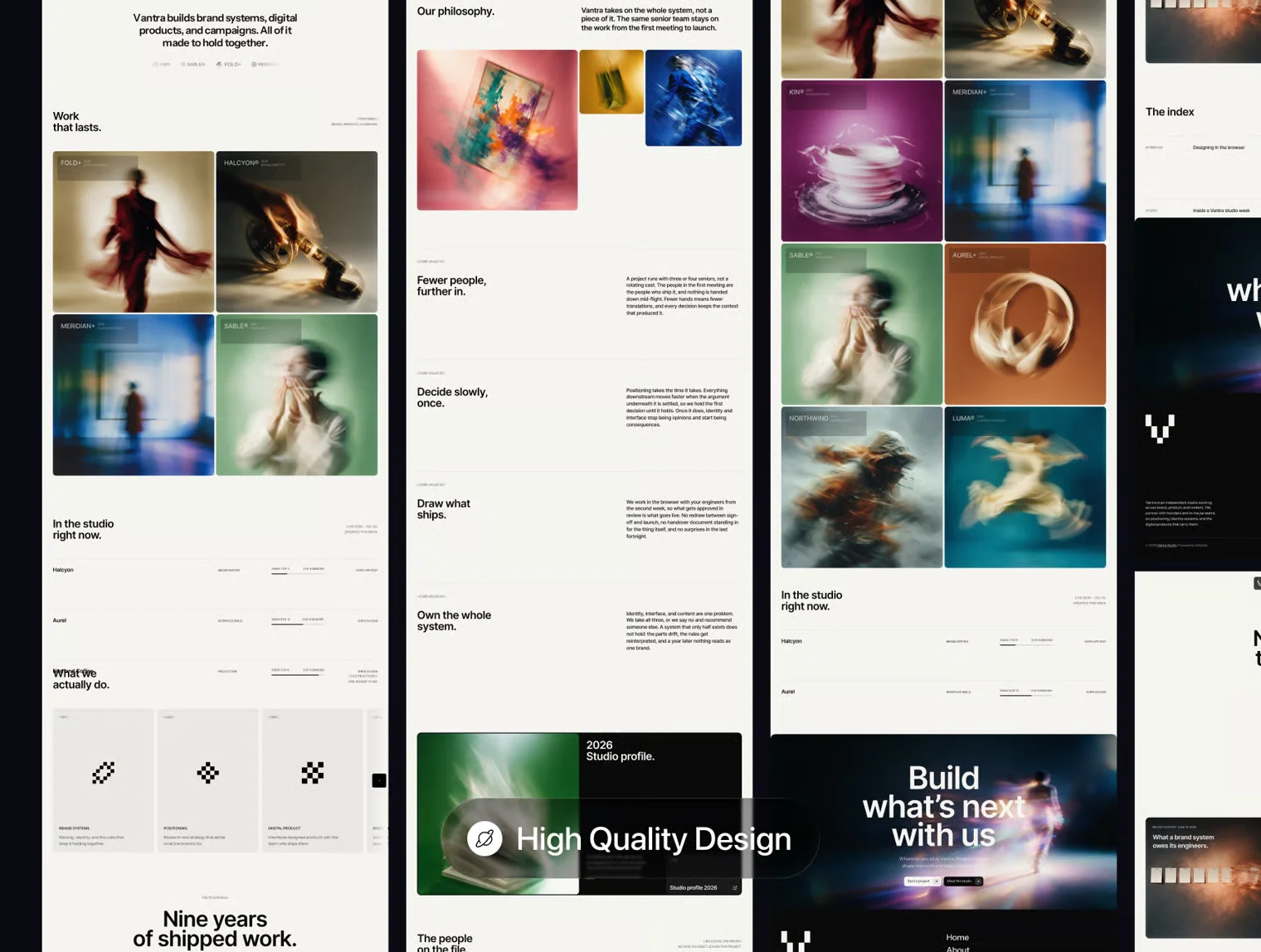Click the Aurel progress bar on the first page
The height and width of the screenshot is (952, 1261).
click(x=298, y=624)
